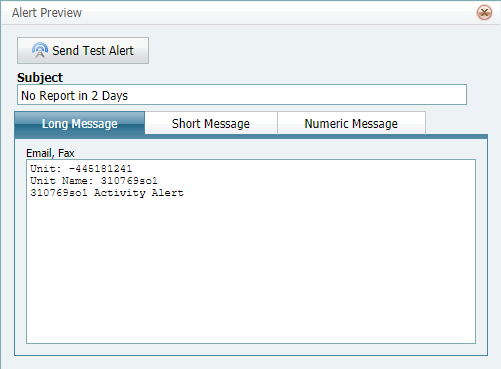The width and height of the screenshot is (501, 369).
Task: Click the broadcast antenna icon beside Send Test Alert
Action: click(x=40, y=50)
